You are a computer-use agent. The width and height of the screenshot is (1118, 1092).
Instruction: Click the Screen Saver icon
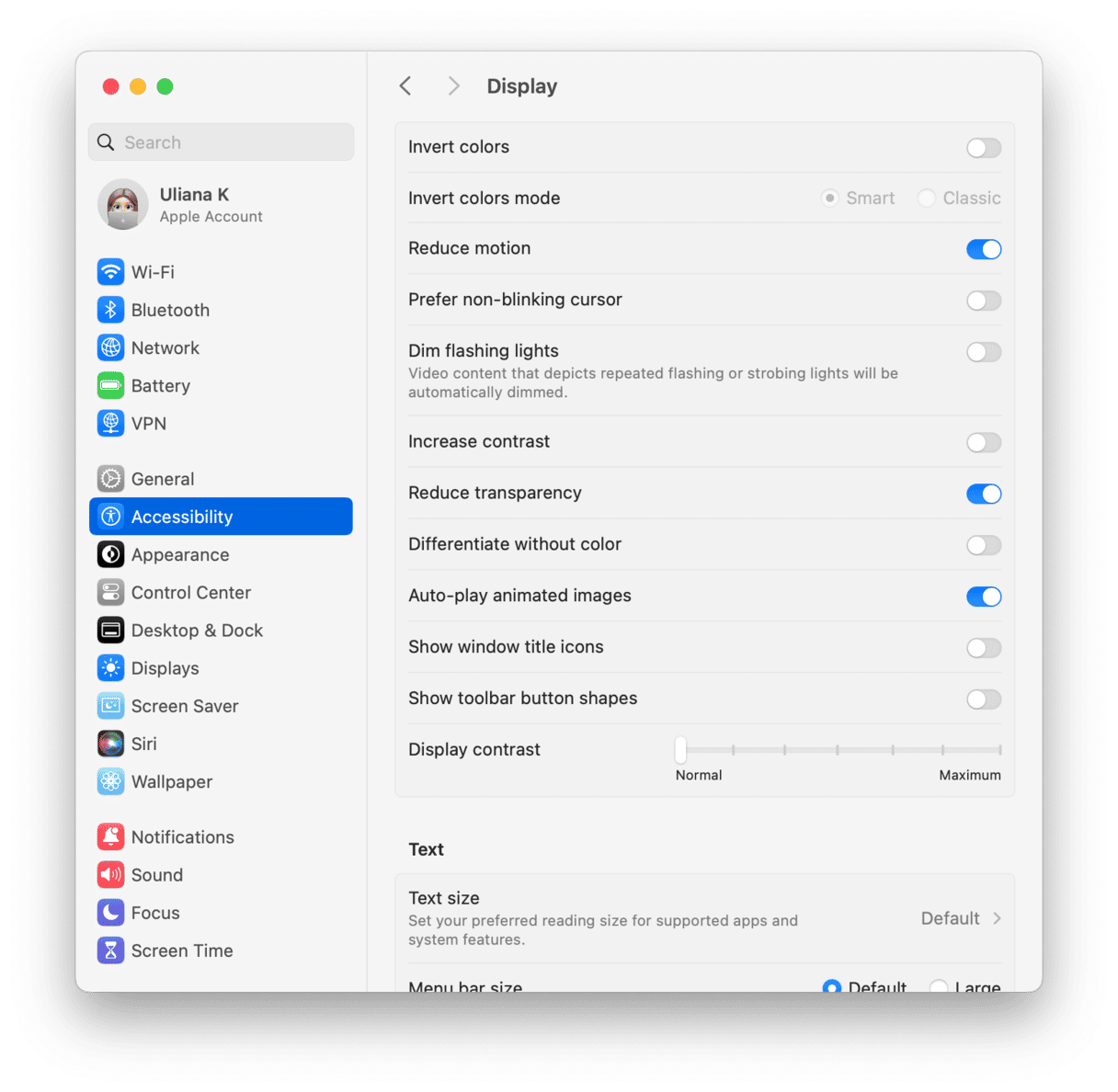pos(110,706)
